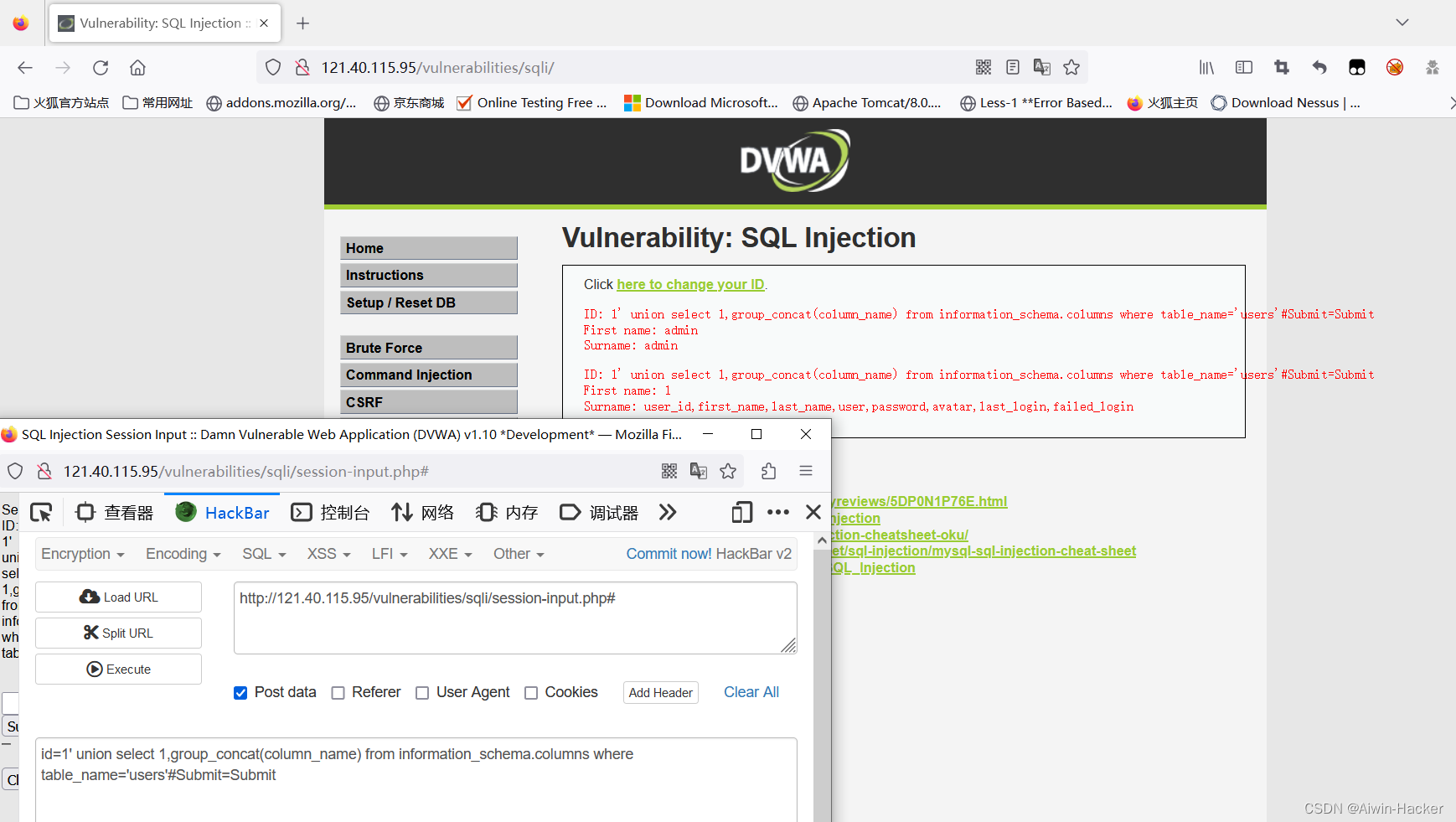Switch to the 控制台 console tab
The image size is (1456, 822).
pyautogui.click(x=331, y=512)
